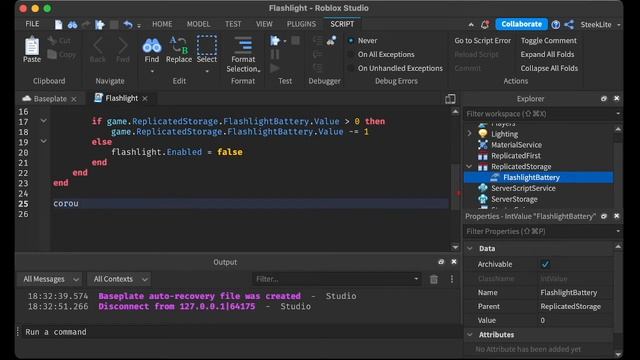This screenshot has width=640, height=360.
Task: Select ReplicatedFirst in Explorer
Action: pos(516,156)
